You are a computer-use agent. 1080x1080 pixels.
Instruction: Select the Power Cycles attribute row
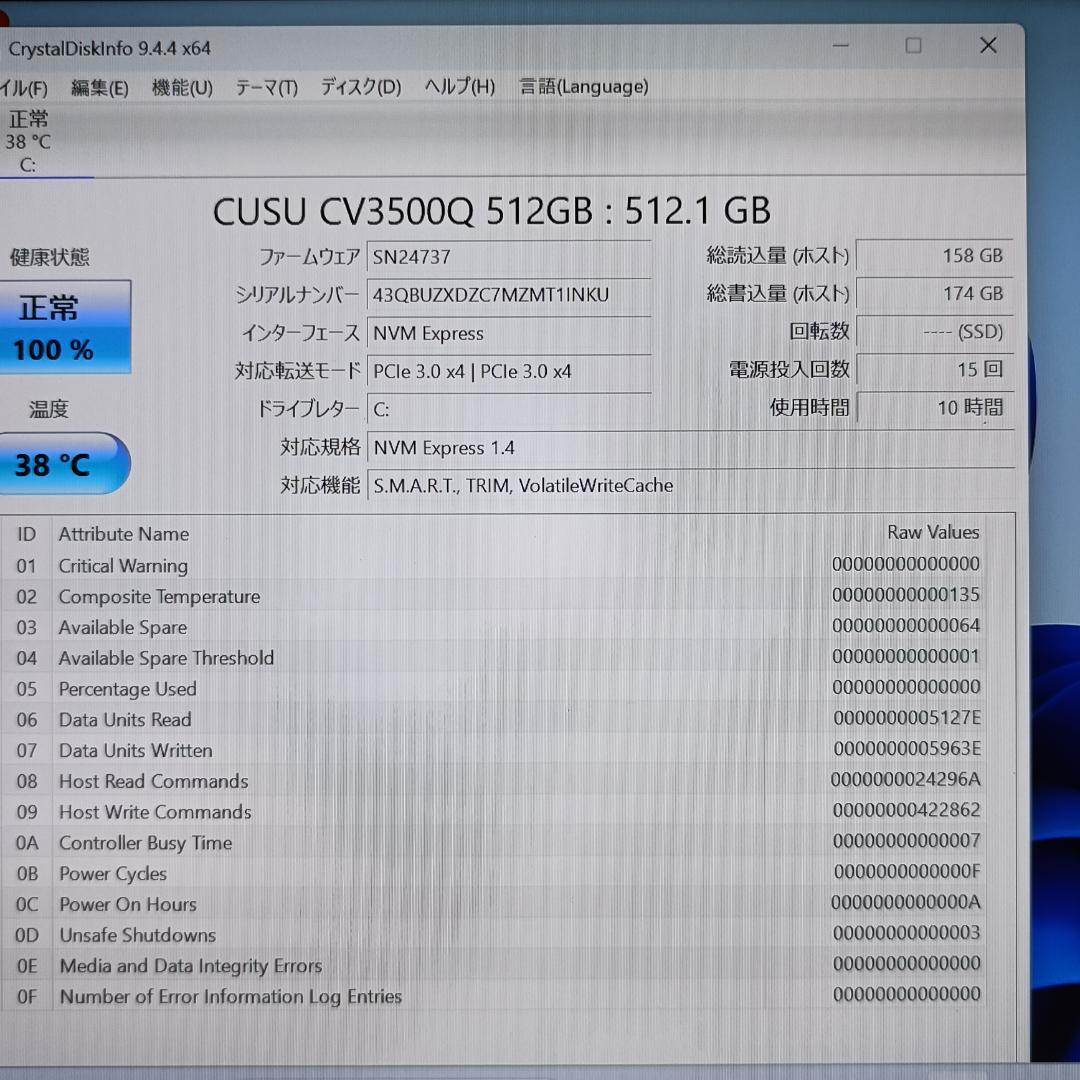tap(400, 873)
